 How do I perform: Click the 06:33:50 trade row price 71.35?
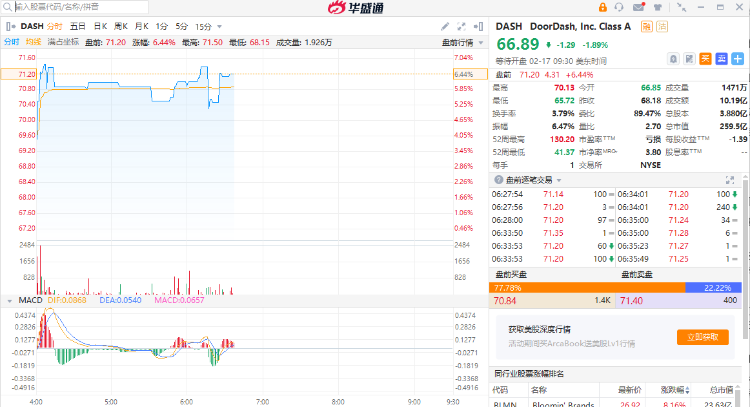(553, 233)
